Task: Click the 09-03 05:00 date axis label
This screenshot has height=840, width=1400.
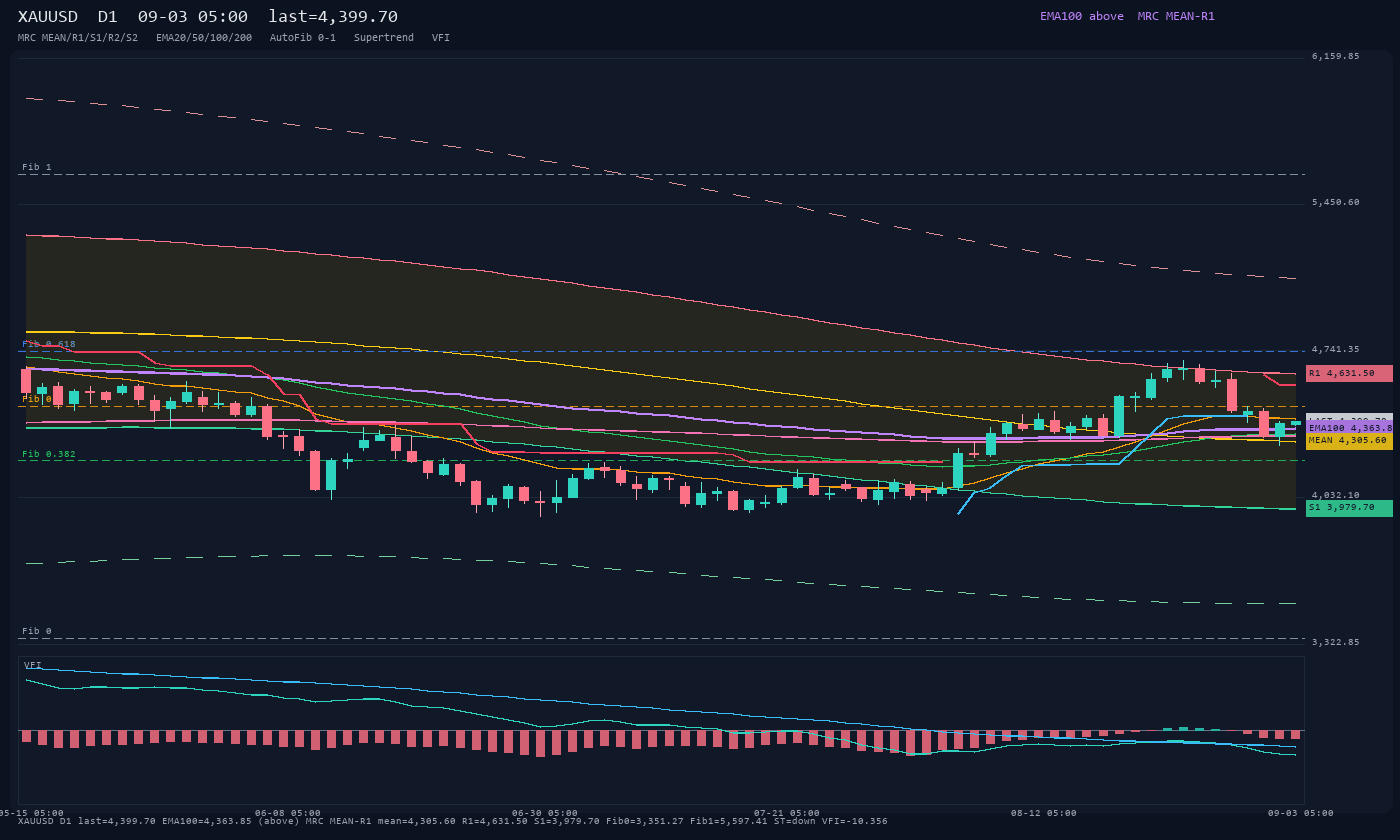Action: click(1301, 813)
